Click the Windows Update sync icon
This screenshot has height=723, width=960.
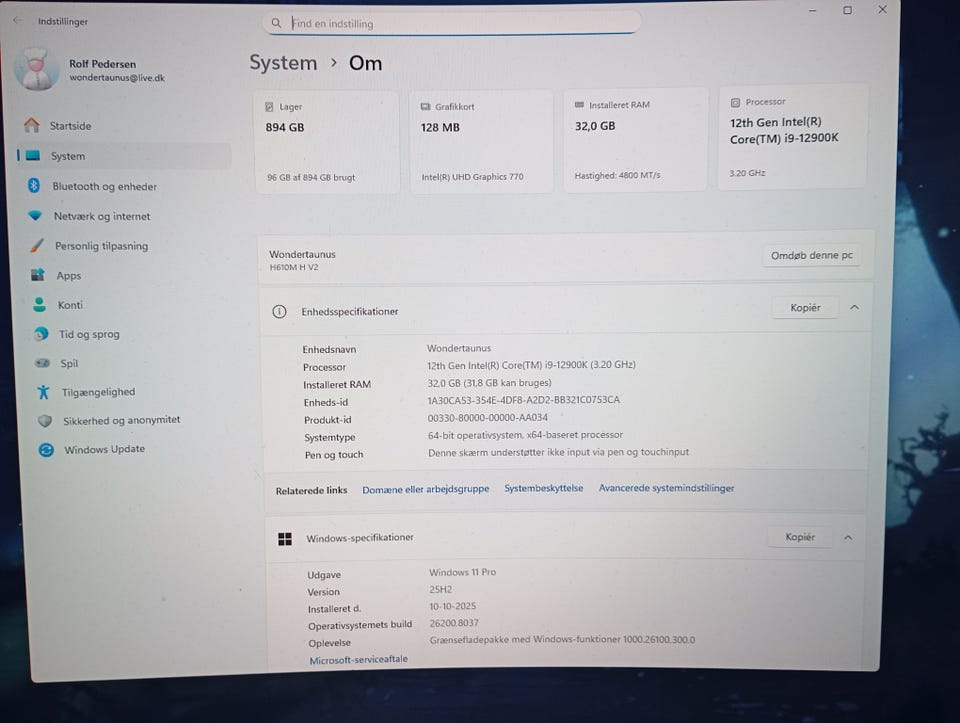[46, 450]
